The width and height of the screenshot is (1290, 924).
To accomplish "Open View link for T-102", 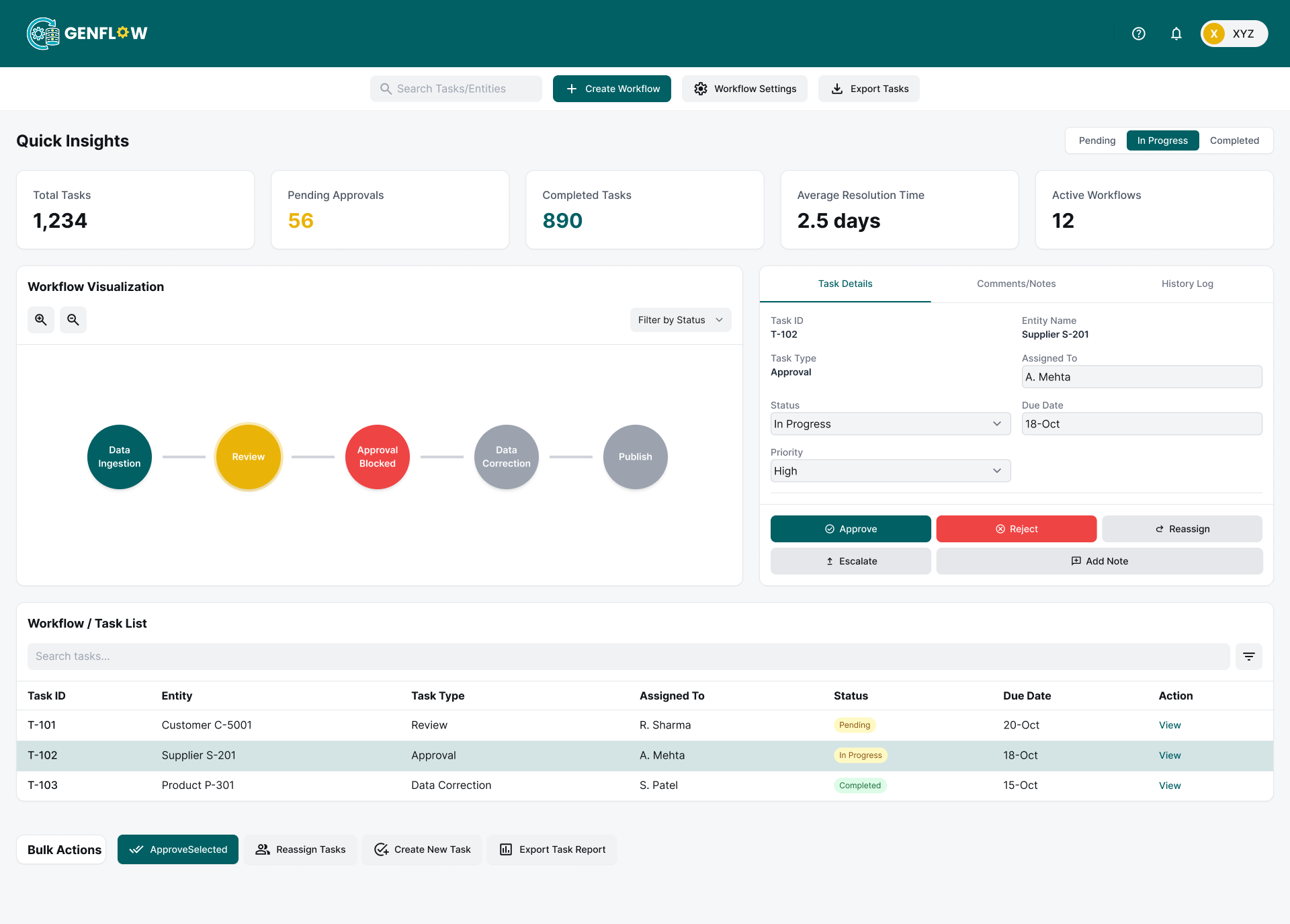I will tap(1170, 755).
